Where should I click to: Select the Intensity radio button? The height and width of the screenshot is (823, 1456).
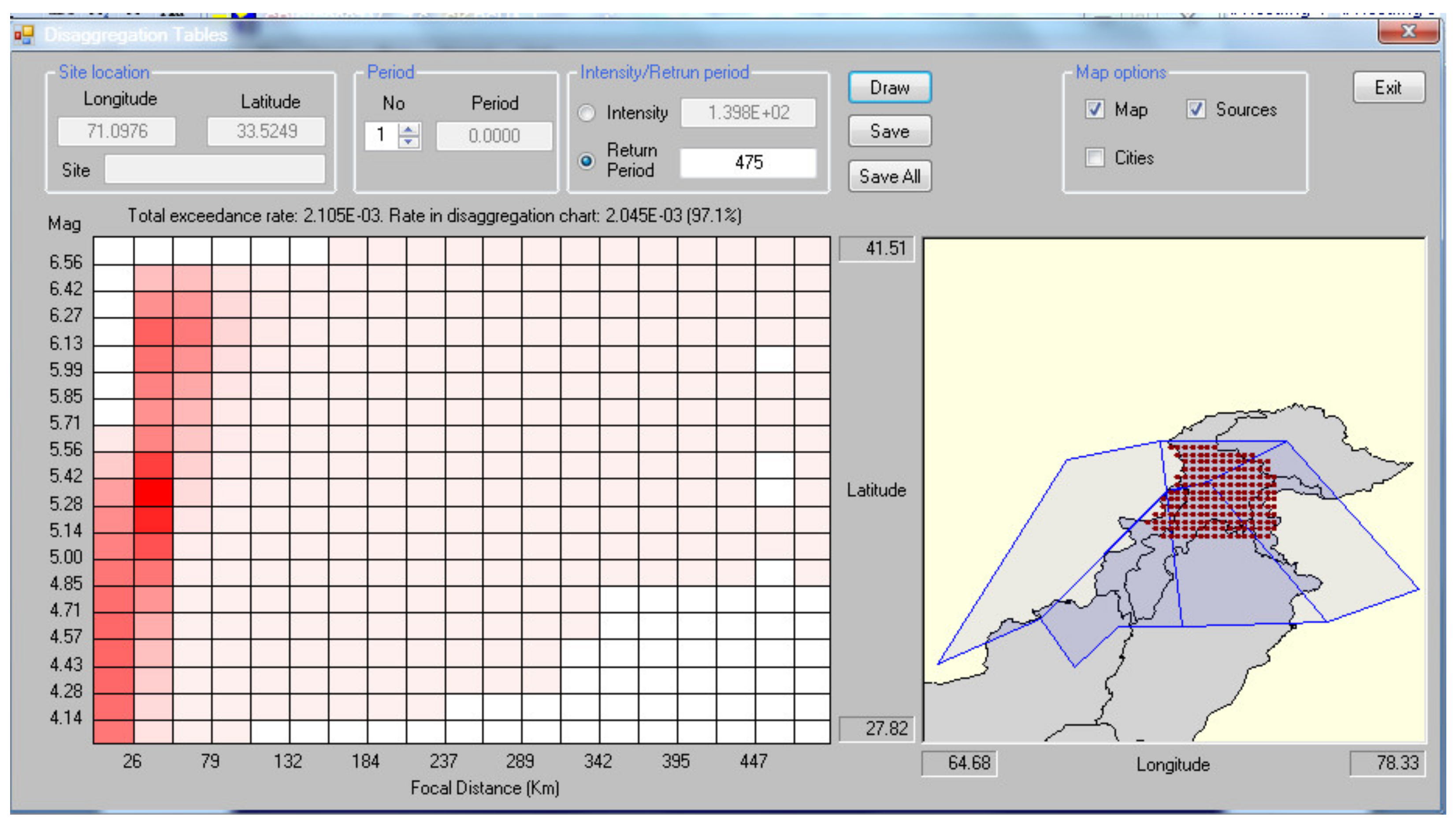click(x=587, y=112)
